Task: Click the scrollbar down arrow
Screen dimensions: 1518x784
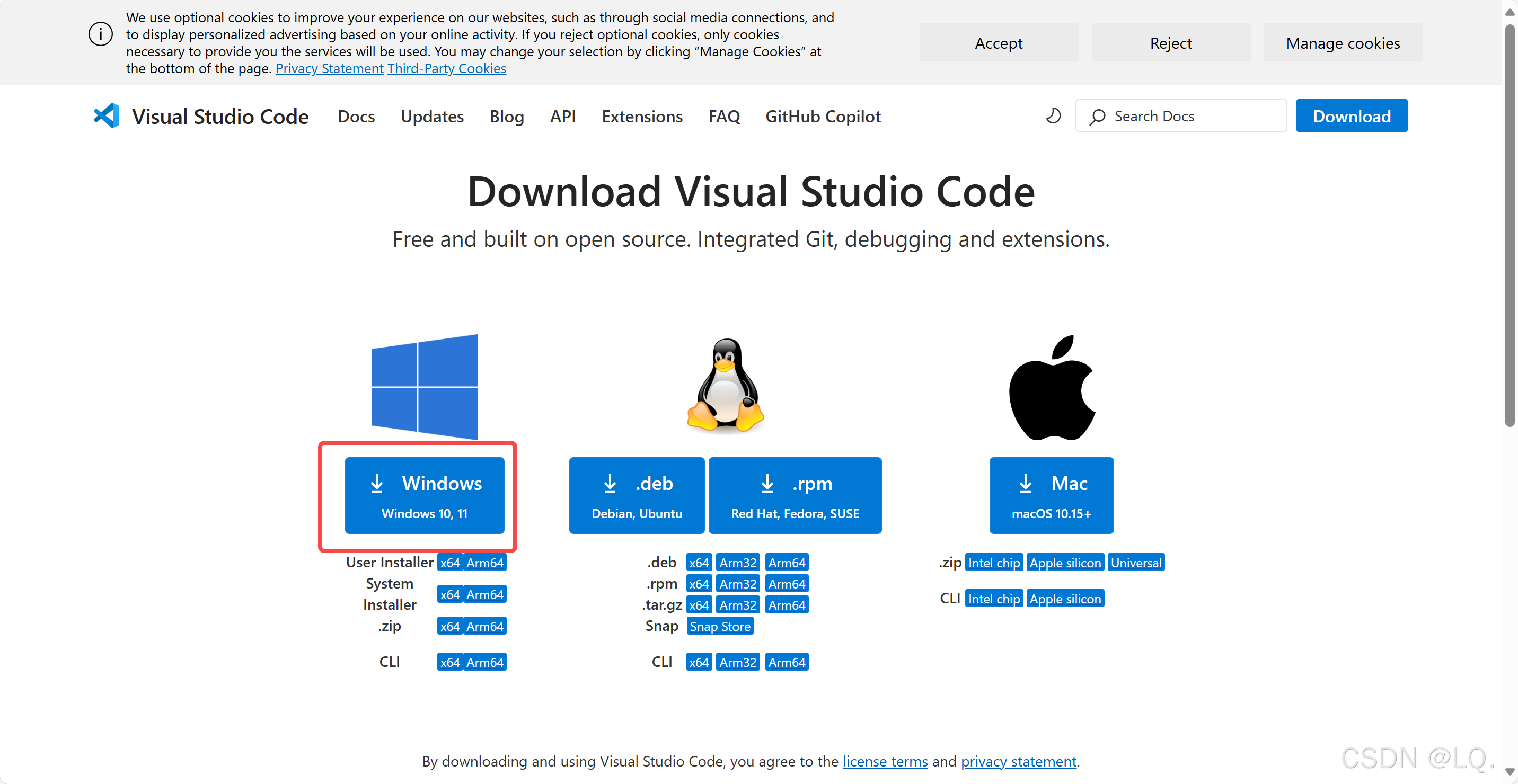Action: [x=1510, y=772]
